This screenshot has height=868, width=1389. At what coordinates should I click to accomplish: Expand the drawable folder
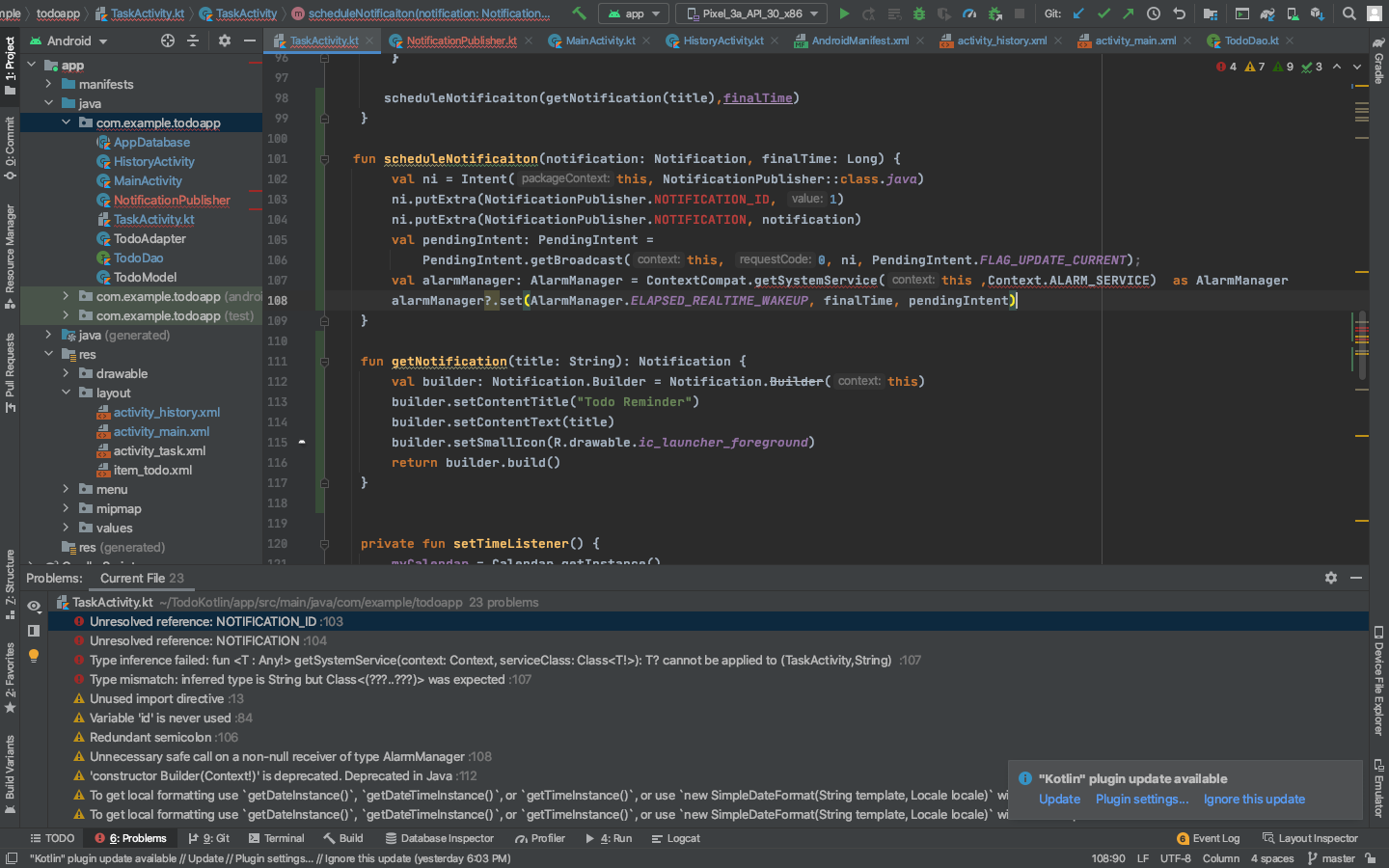coord(66,373)
